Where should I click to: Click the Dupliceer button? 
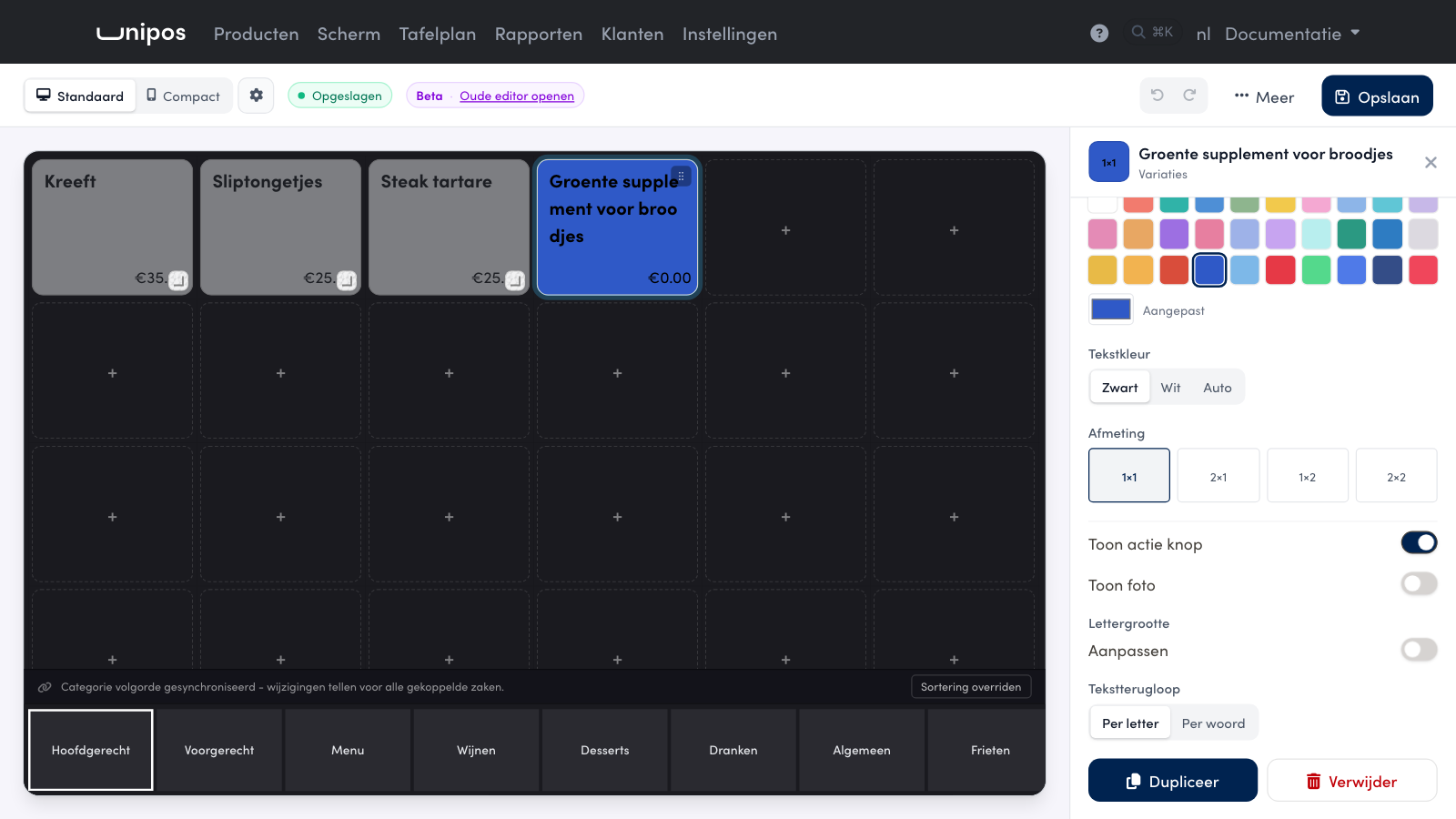tap(1172, 781)
